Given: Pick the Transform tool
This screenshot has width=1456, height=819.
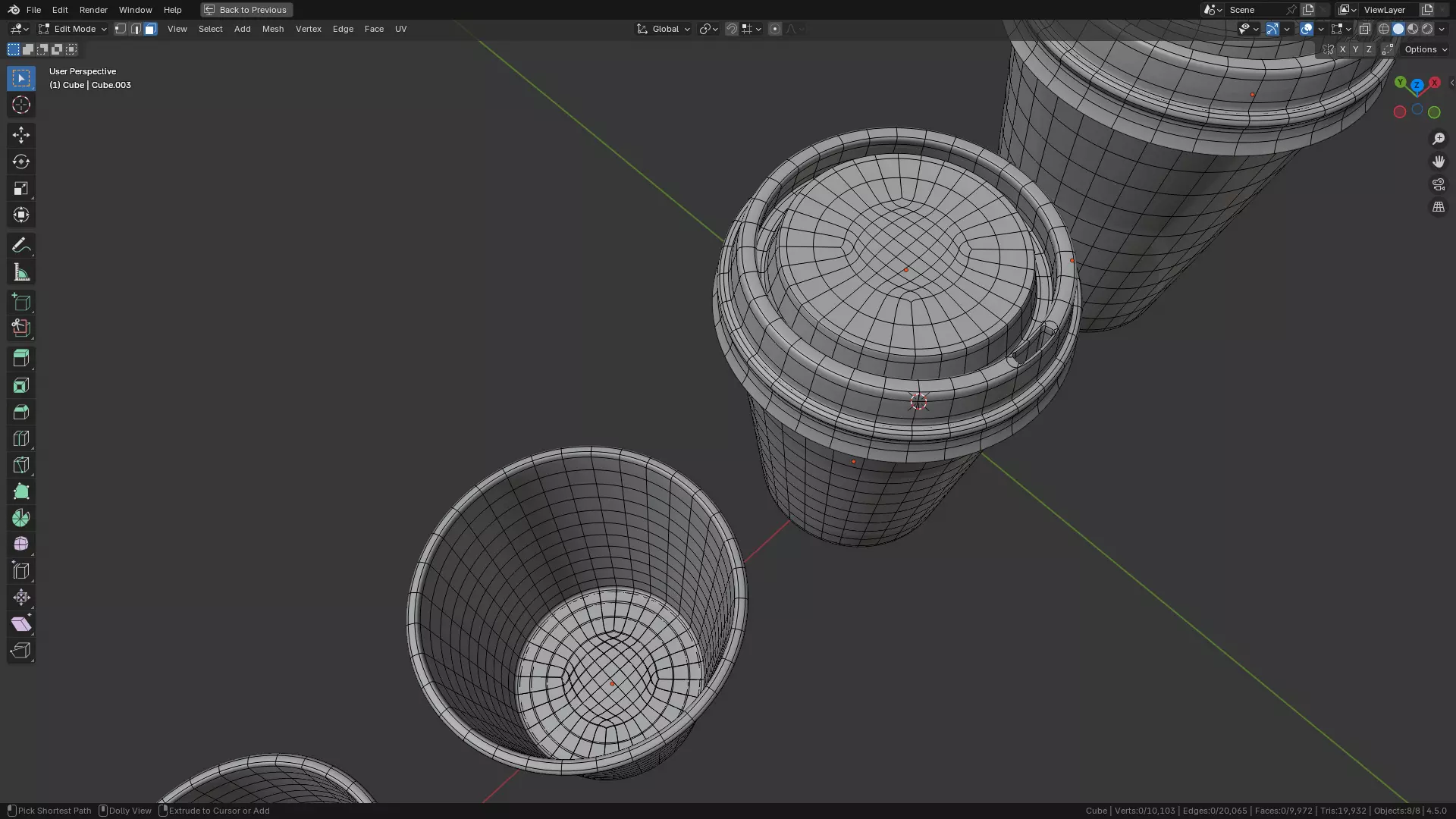Looking at the screenshot, I should [21, 215].
